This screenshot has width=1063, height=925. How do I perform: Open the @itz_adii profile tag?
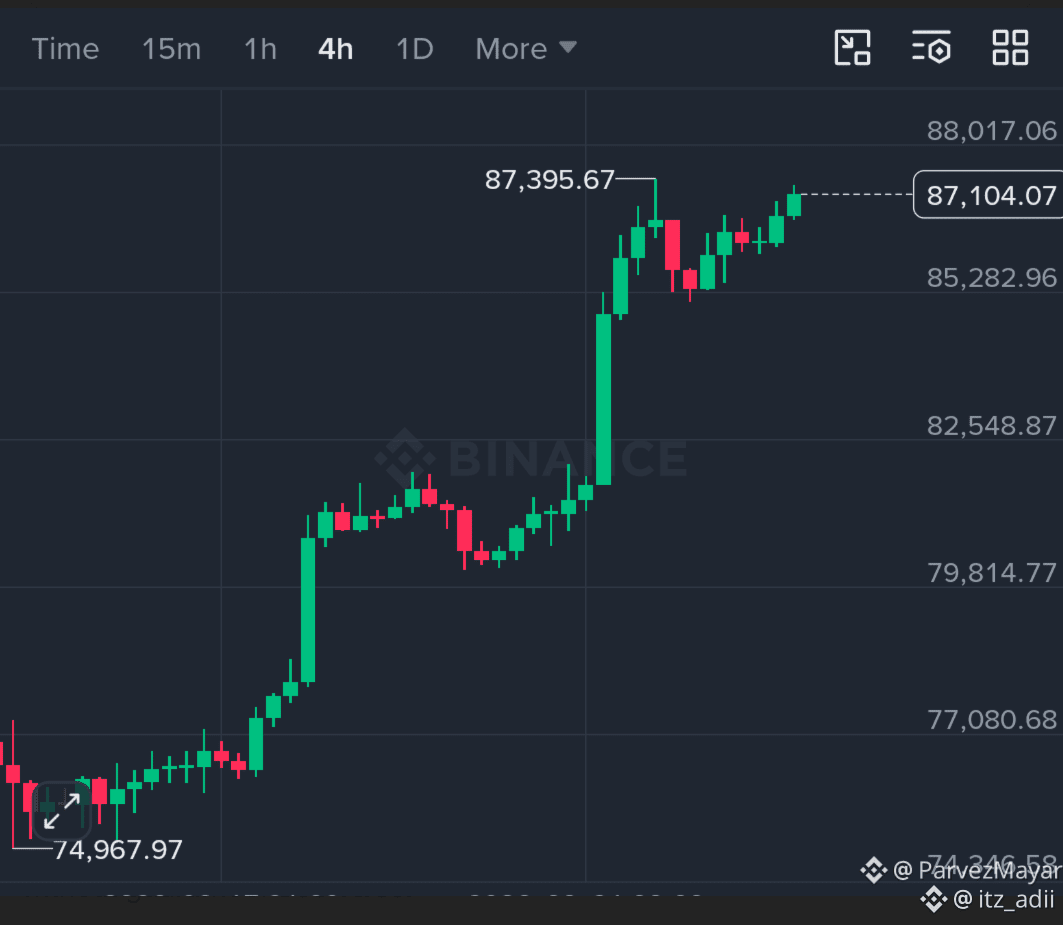tap(1003, 899)
